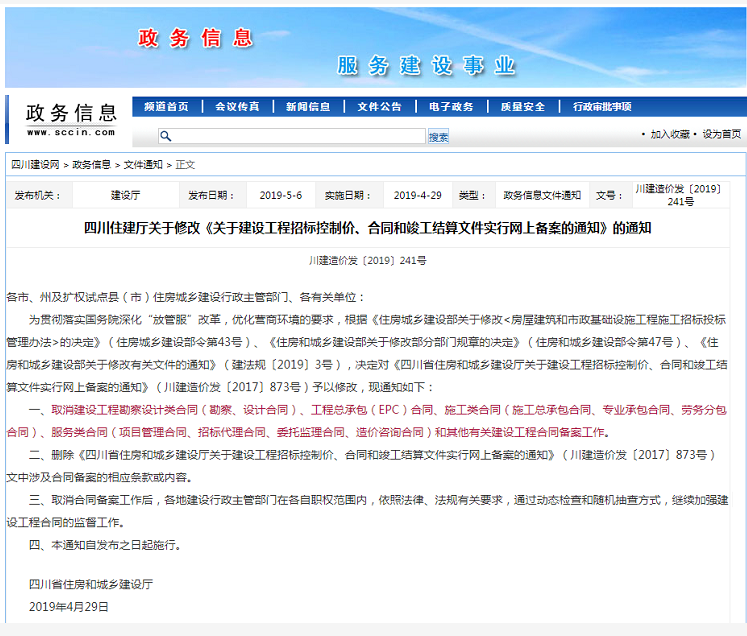Click inside the search text field
The image size is (747, 636).
tap(300, 136)
